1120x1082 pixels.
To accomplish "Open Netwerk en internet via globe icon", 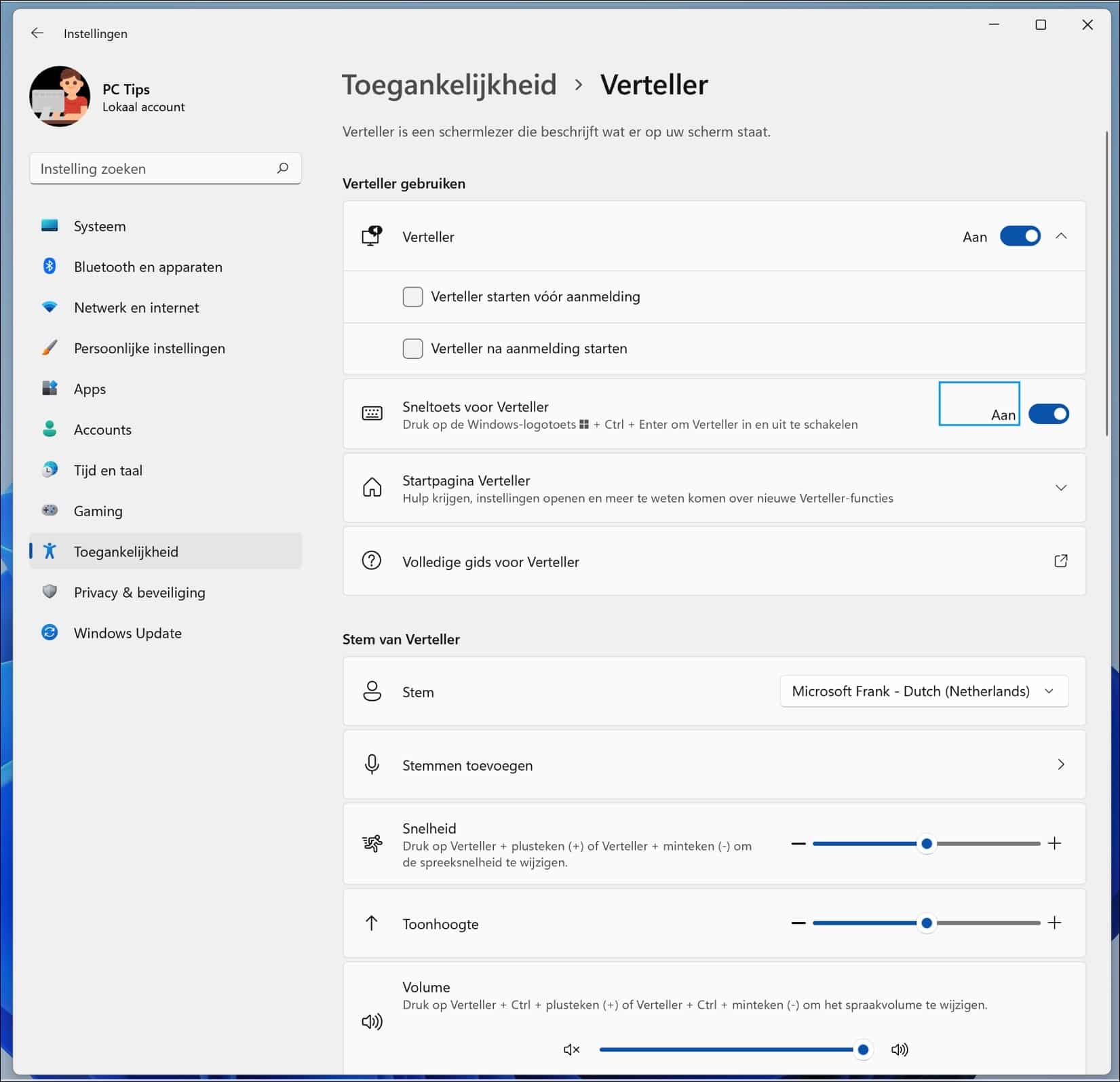I will pos(50,307).
